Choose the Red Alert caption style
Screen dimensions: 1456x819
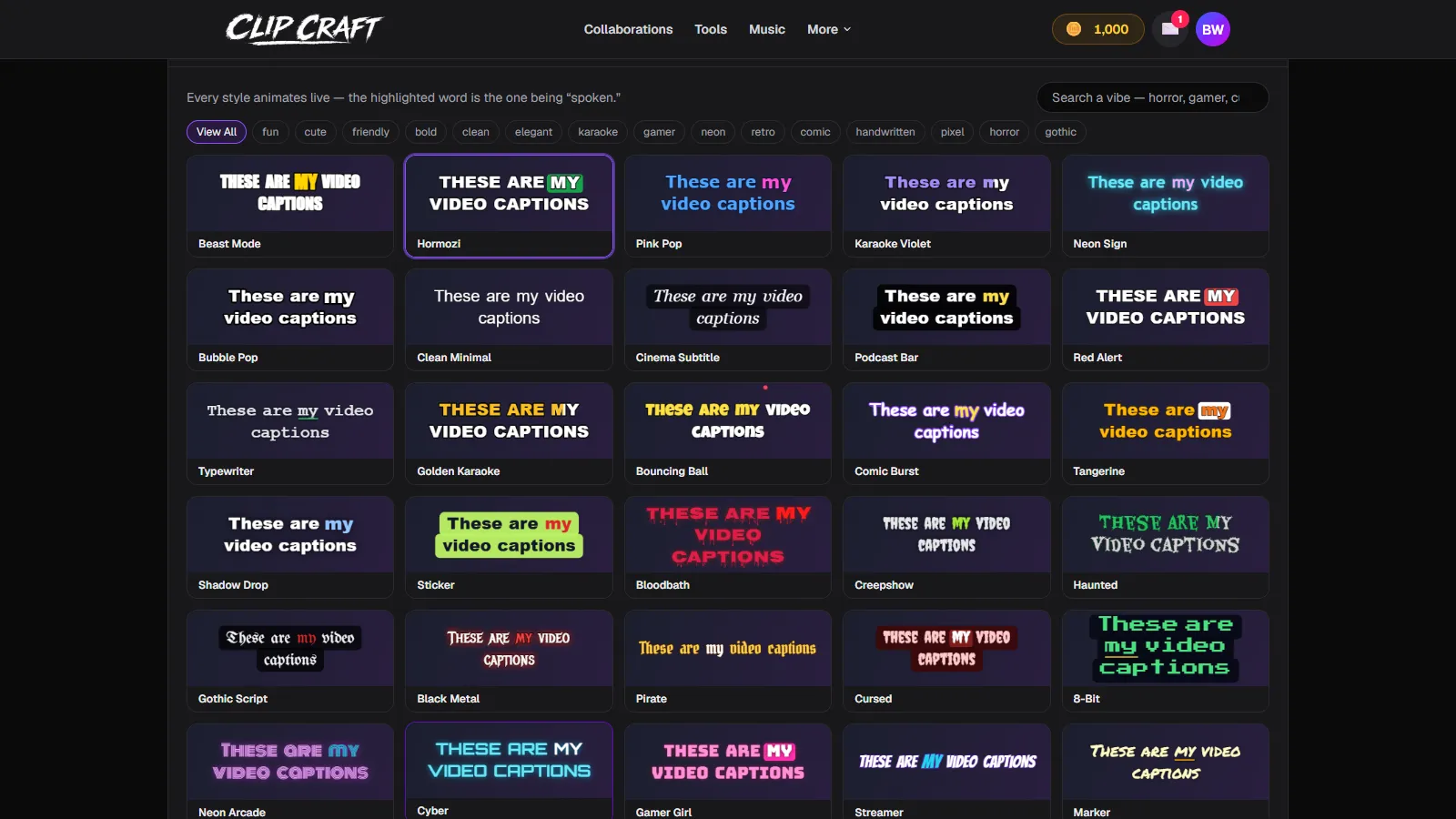click(x=1166, y=319)
